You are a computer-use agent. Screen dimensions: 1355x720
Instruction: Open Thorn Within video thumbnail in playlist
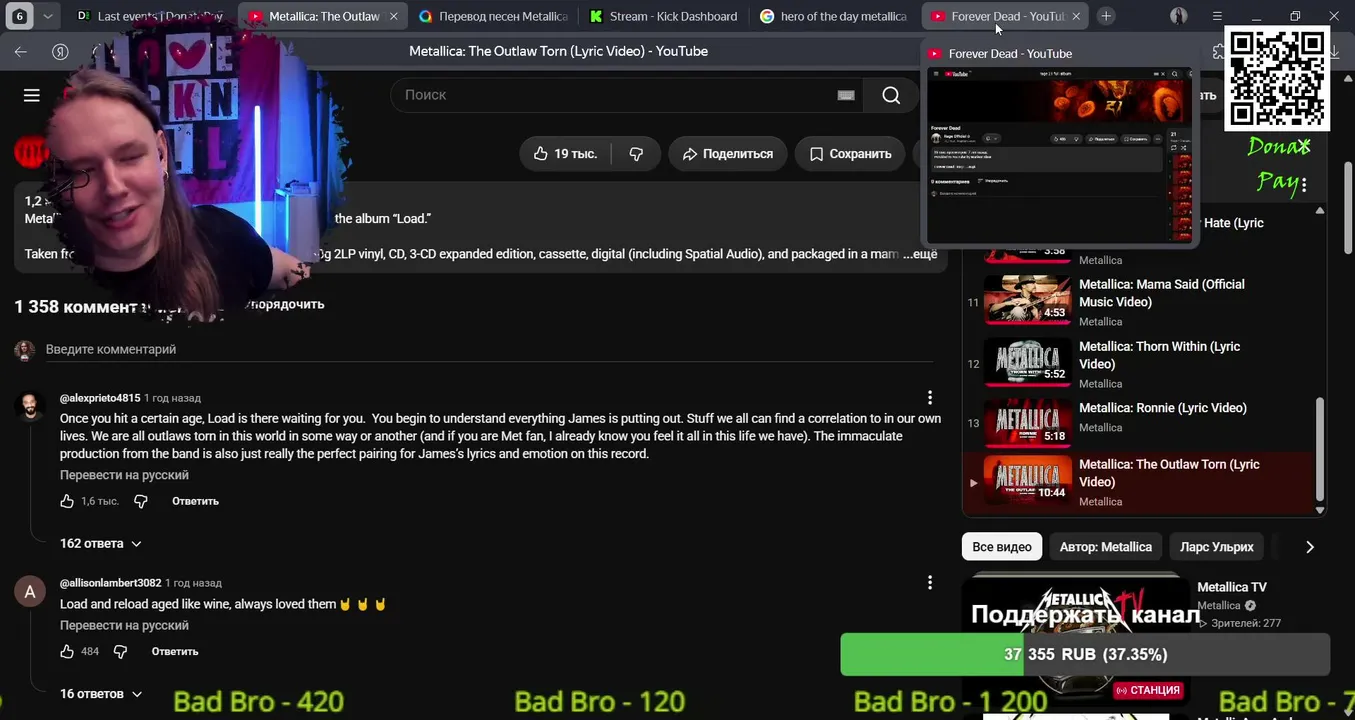coord(1027,362)
